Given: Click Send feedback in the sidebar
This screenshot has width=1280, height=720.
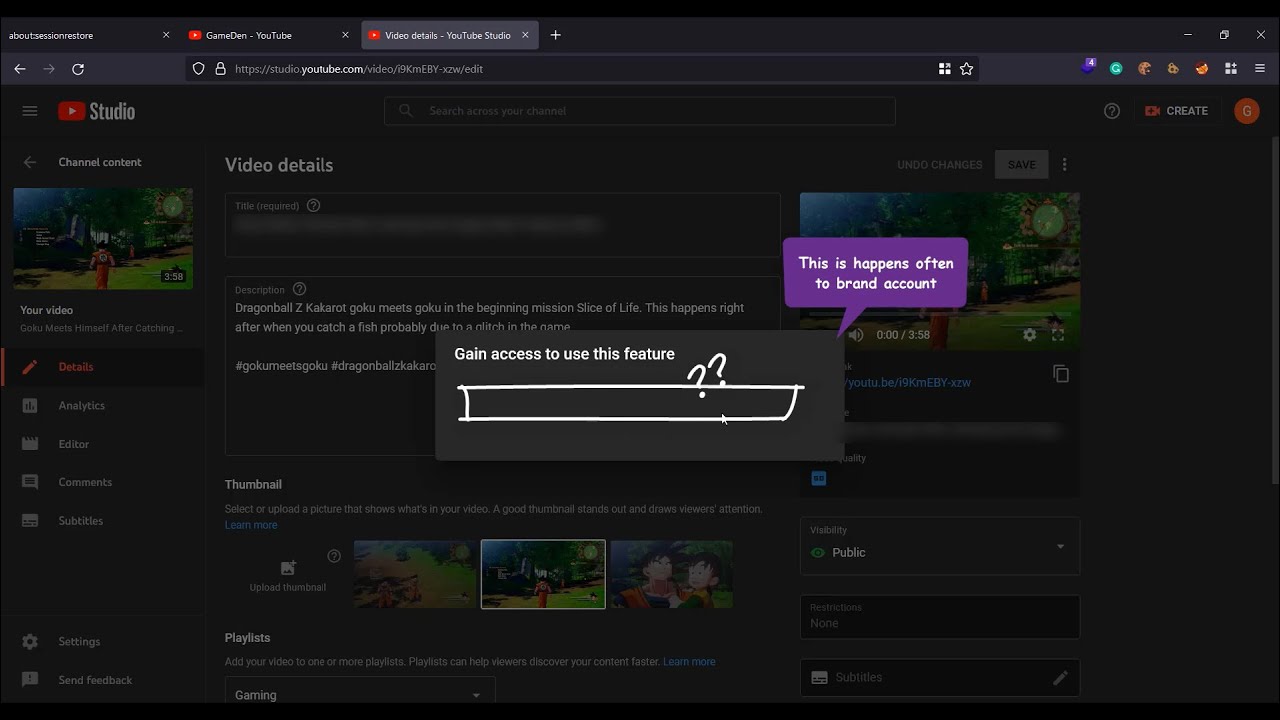Looking at the screenshot, I should [102, 680].
